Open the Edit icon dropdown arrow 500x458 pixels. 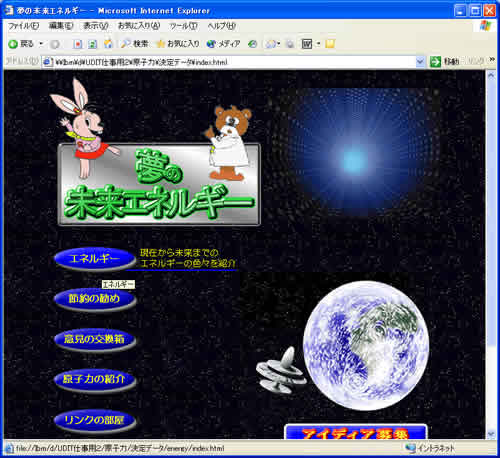point(318,44)
